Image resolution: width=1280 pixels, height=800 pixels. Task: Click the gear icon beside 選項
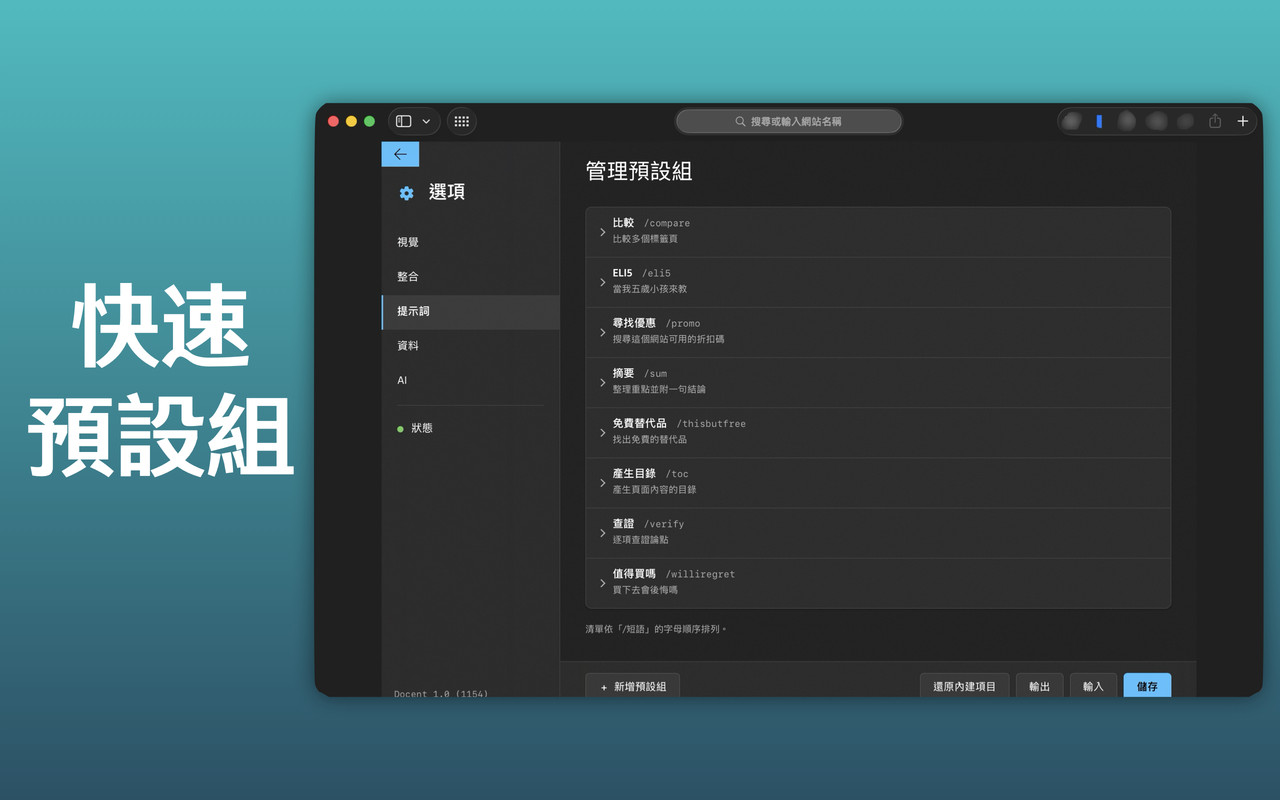[406, 193]
